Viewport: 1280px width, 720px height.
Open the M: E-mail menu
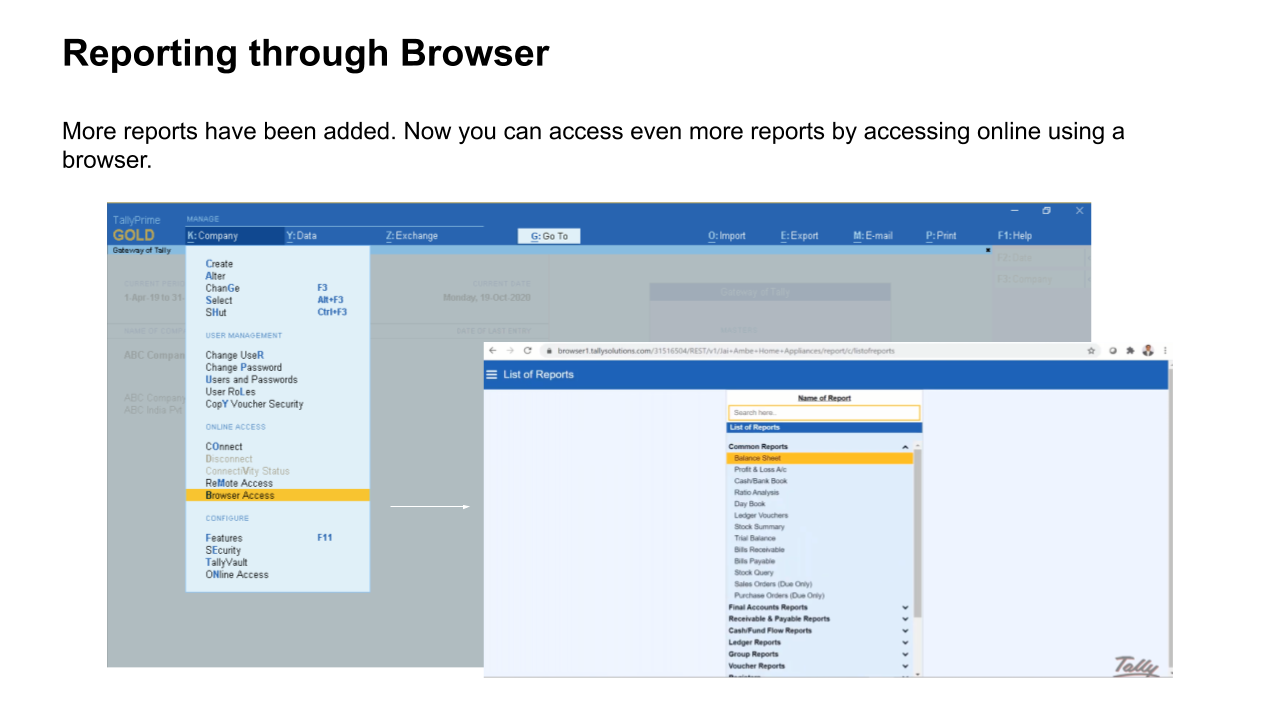pyautogui.click(x=873, y=236)
